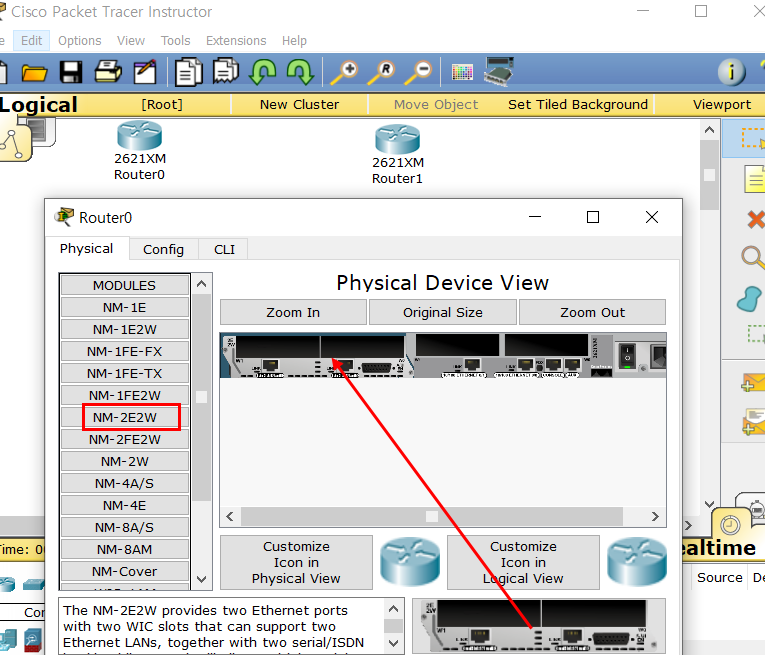This screenshot has width=765, height=655.
Task: Select module NM-2FE2W
Action: tap(124, 439)
